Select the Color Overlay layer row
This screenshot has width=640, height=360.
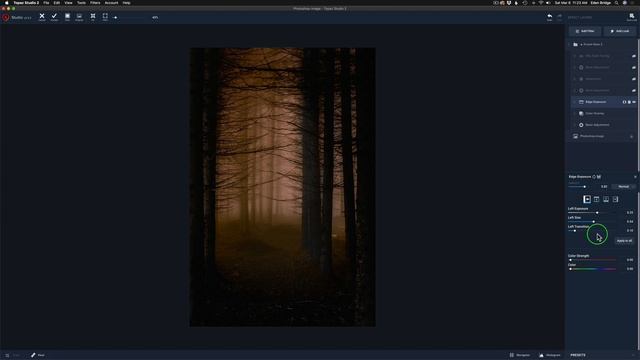coord(604,113)
